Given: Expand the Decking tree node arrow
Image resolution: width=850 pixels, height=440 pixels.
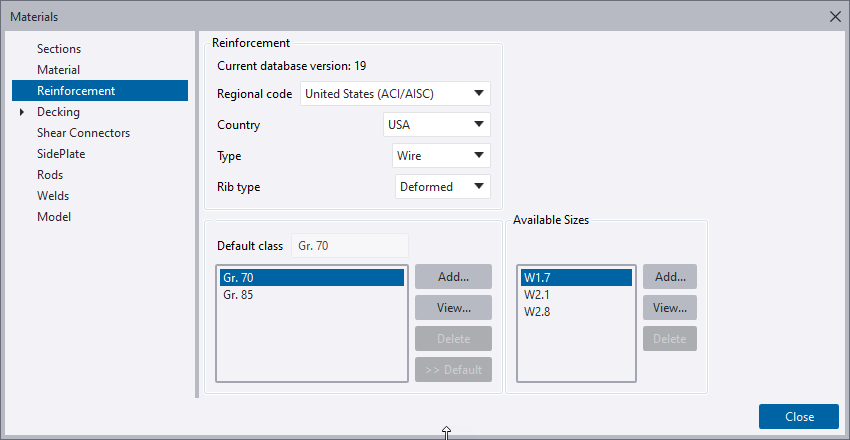Looking at the screenshot, I should 22,112.
